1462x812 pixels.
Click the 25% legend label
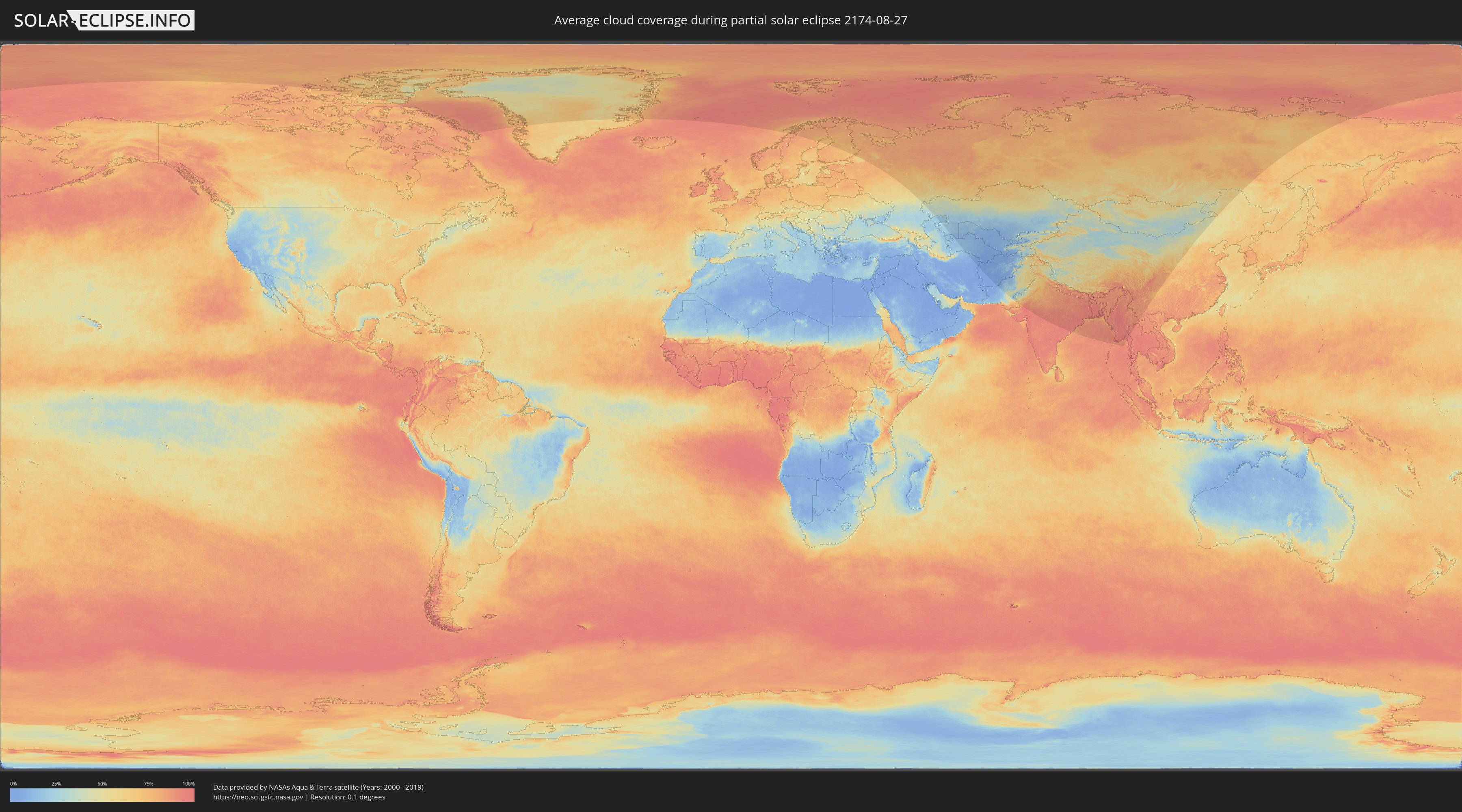coord(56,784)
